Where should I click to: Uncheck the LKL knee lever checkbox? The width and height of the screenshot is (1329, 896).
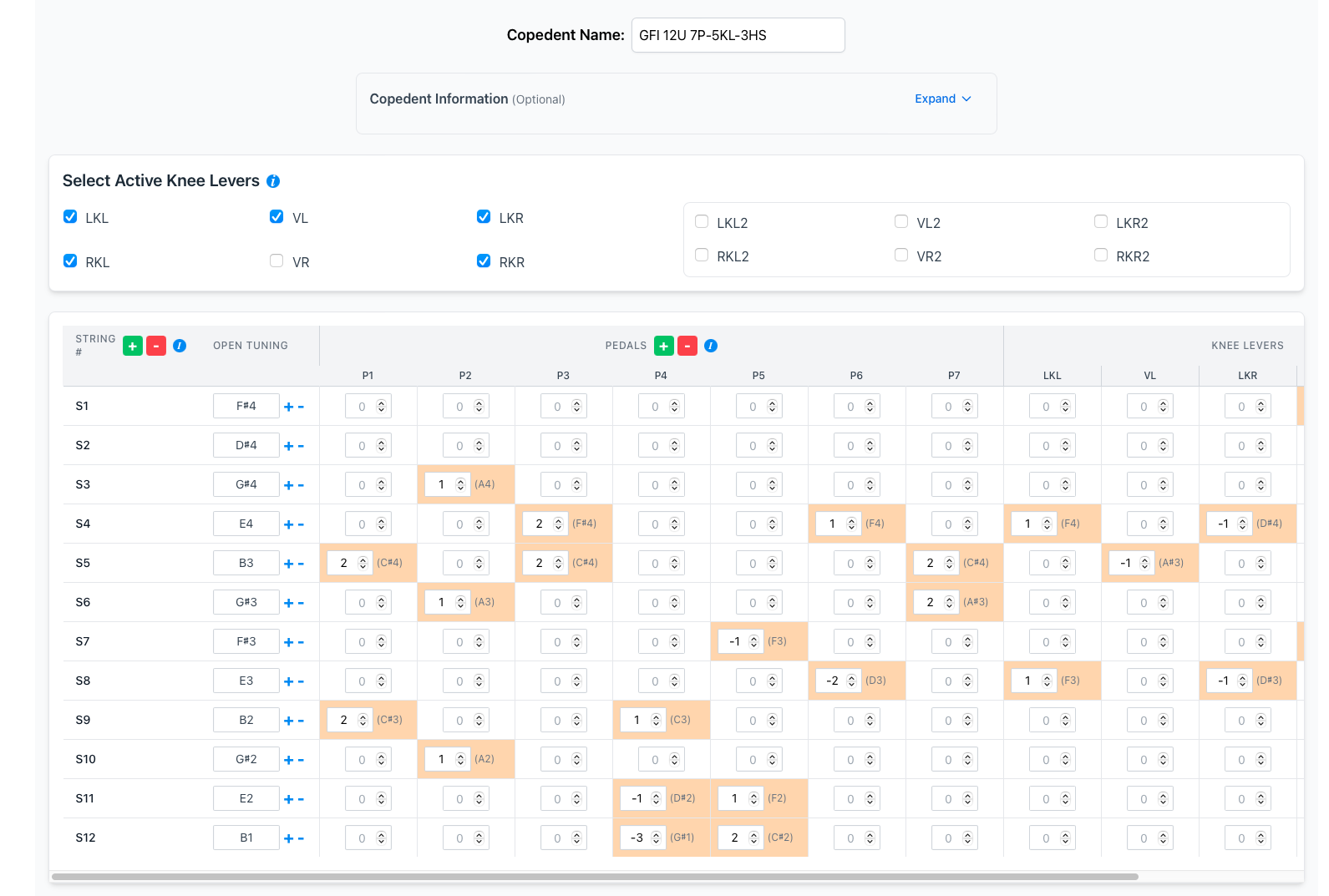[71, 217]
